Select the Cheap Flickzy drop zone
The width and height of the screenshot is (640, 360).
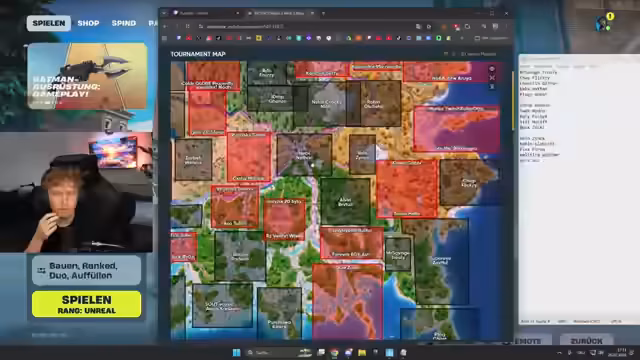click(x=468, y=182)
